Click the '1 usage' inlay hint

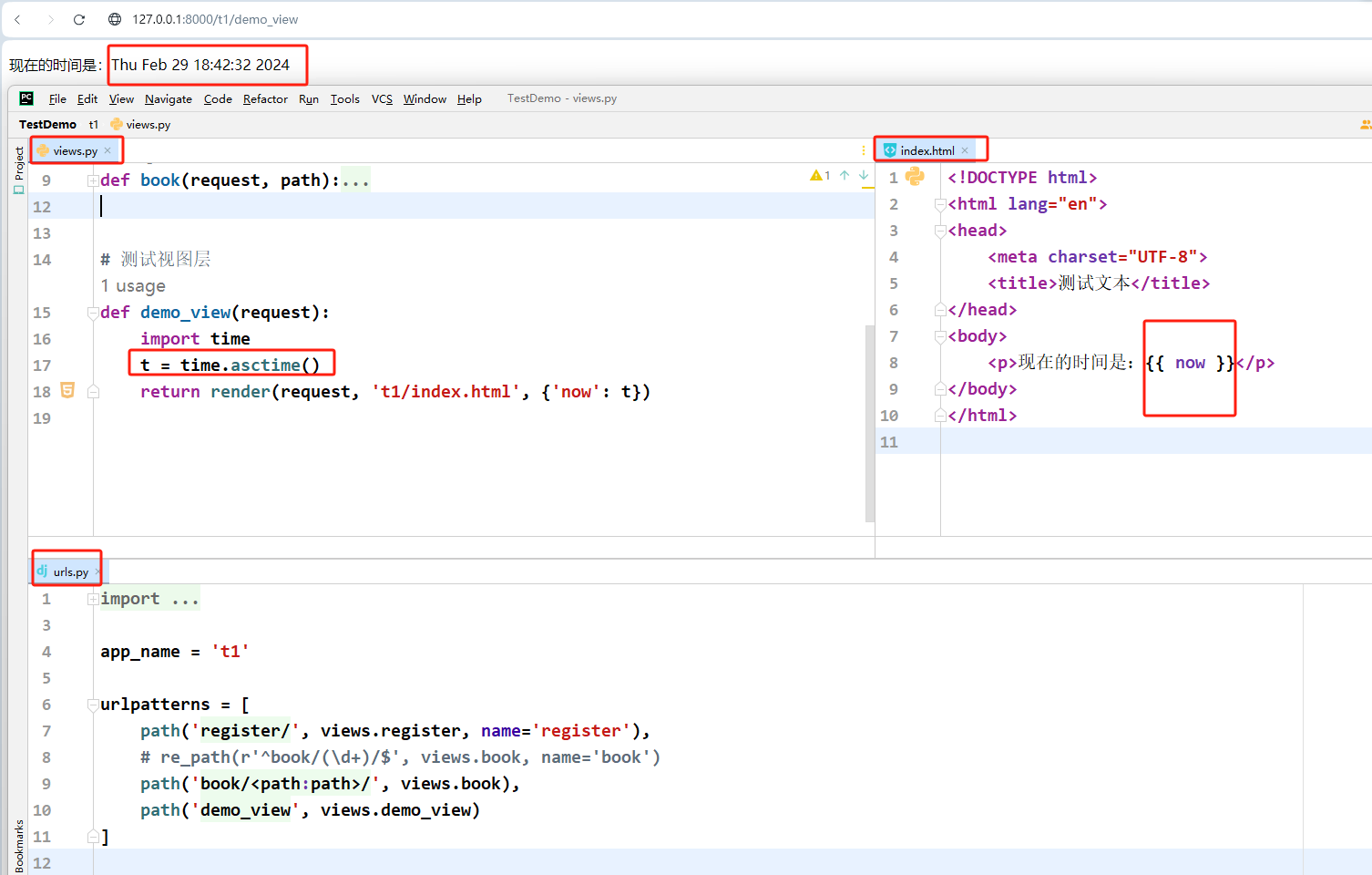pos(133,286)
